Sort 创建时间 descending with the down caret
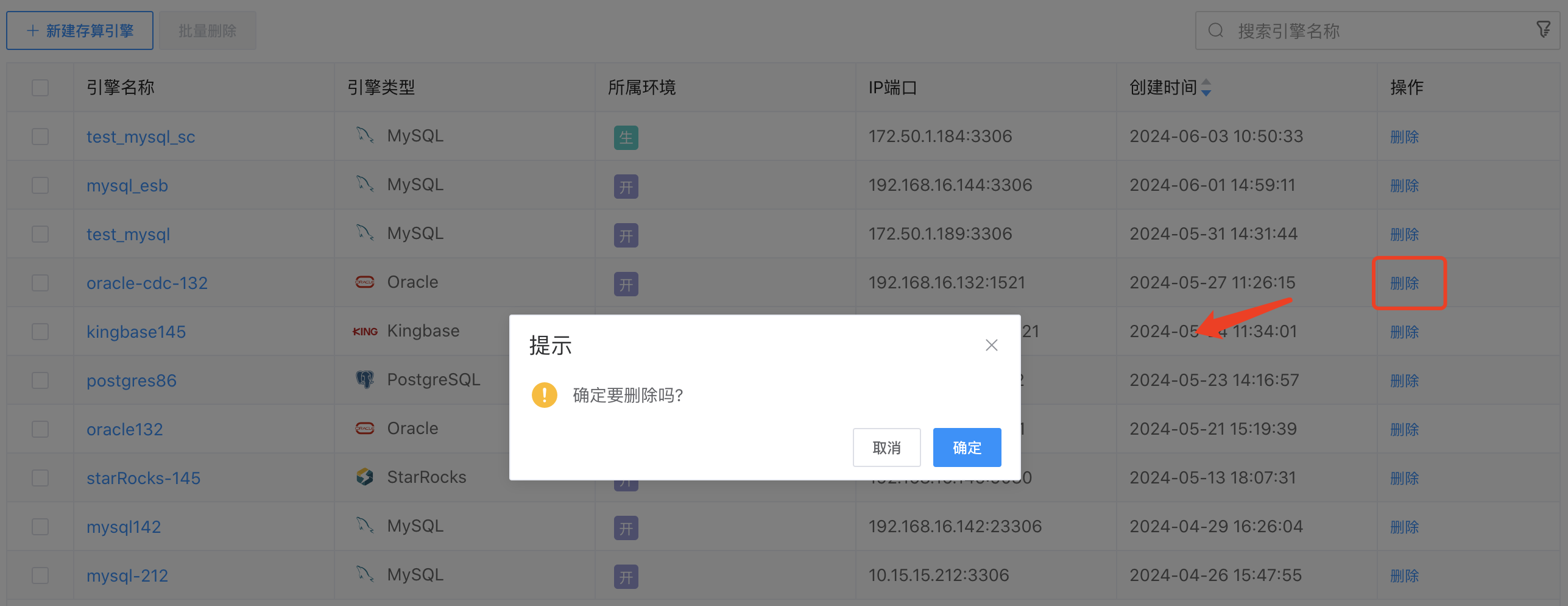1568x606 pixels. pos(1206,91)
